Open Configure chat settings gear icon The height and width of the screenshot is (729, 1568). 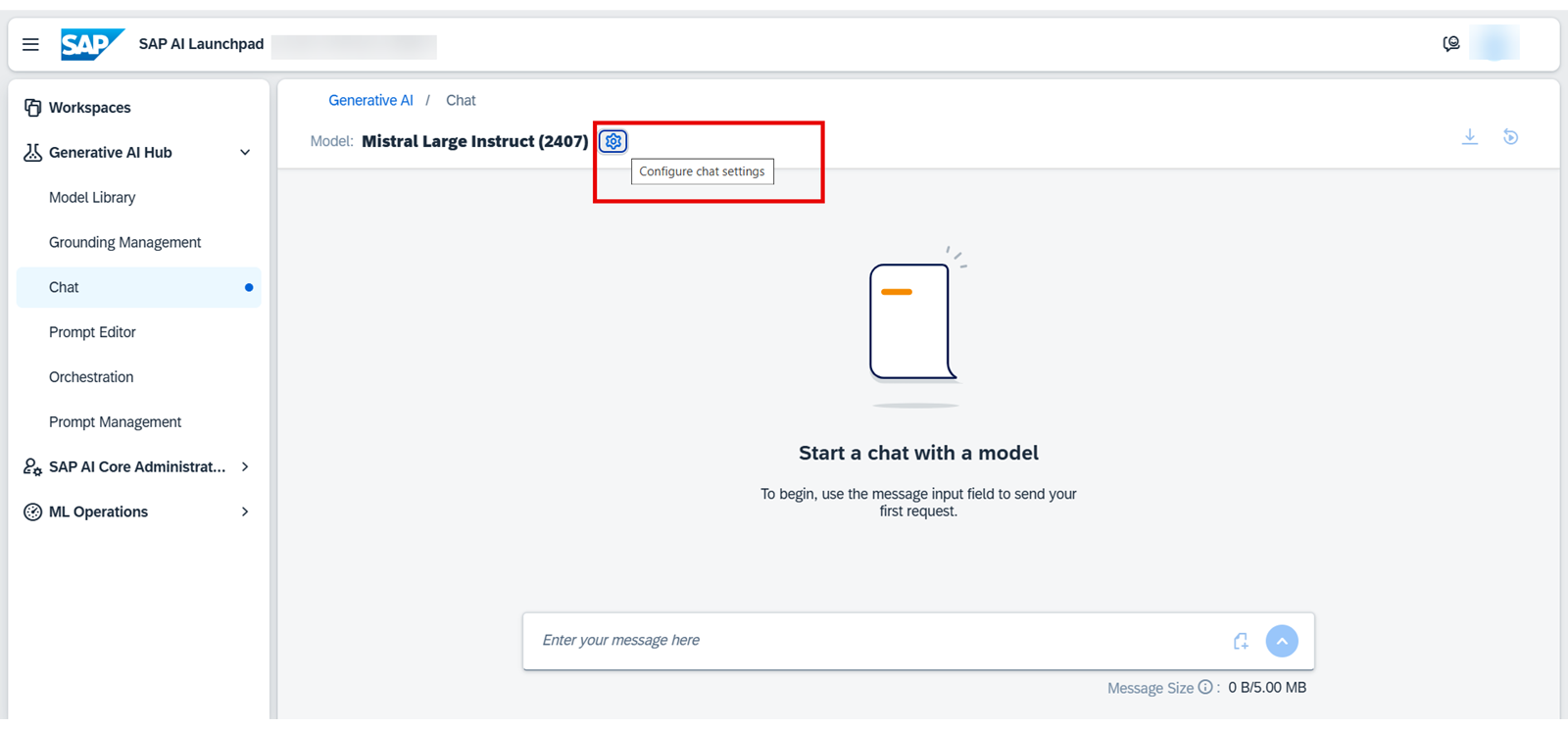pos(613,141)
